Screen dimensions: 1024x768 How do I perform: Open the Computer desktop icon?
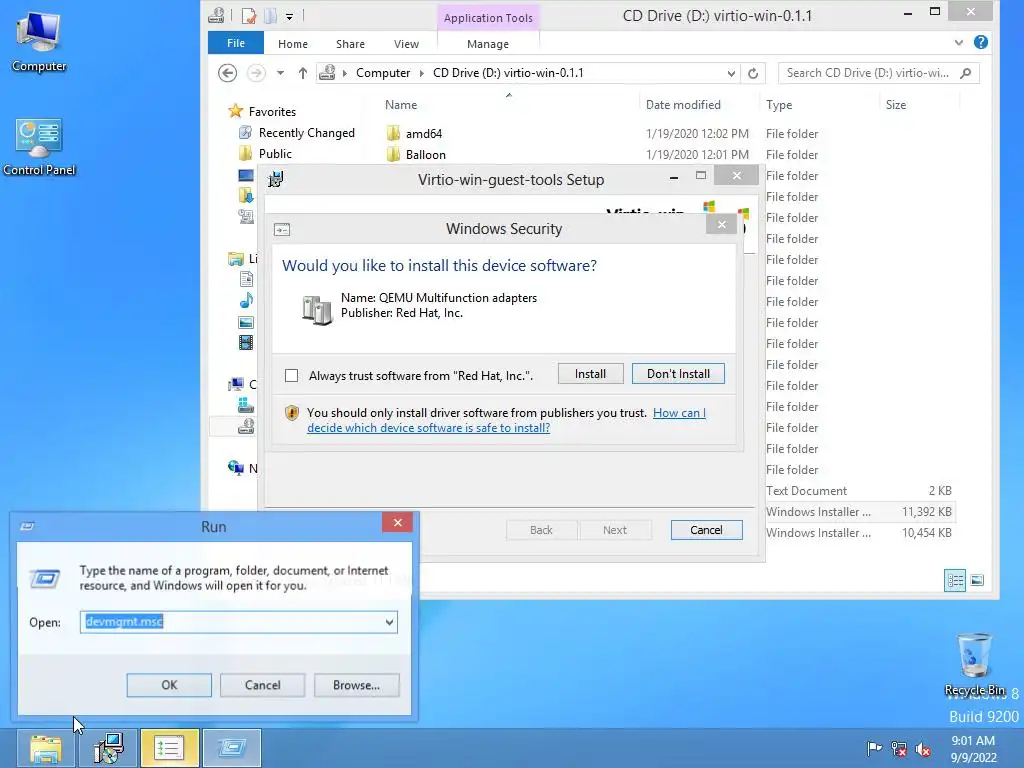39,42
